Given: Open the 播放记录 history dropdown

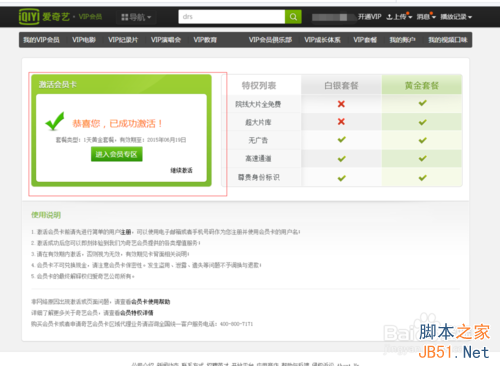Looking at the screenshot, I should [x=456, y=17].
